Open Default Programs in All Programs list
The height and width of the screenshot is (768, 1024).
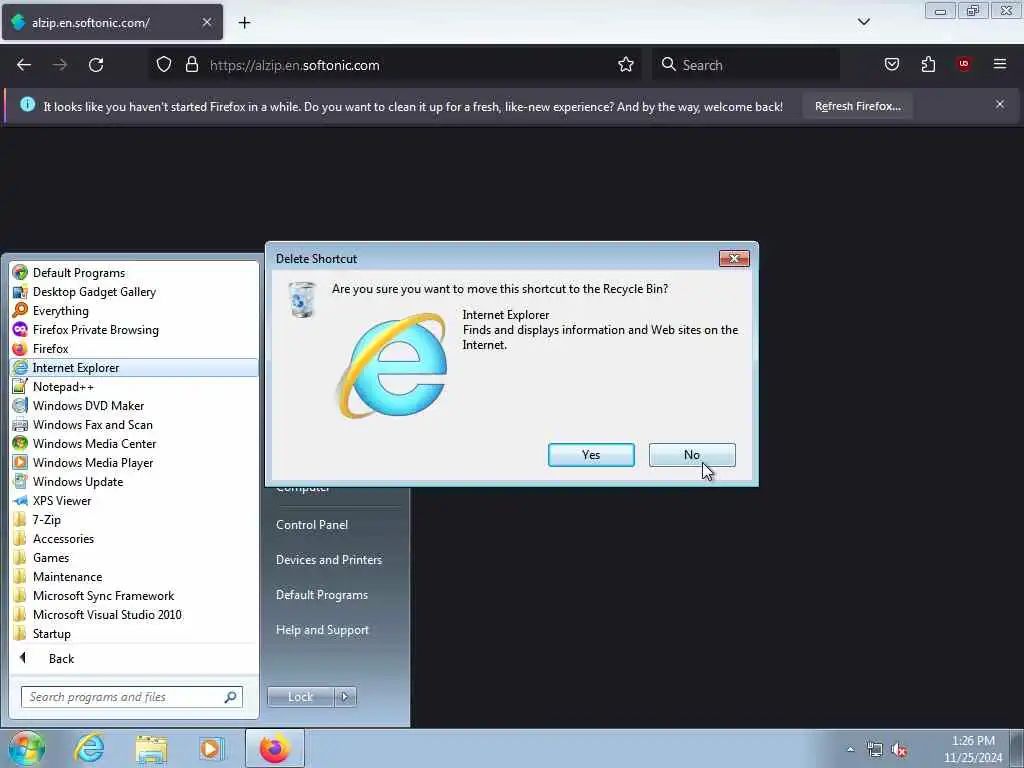click(134, 273)
